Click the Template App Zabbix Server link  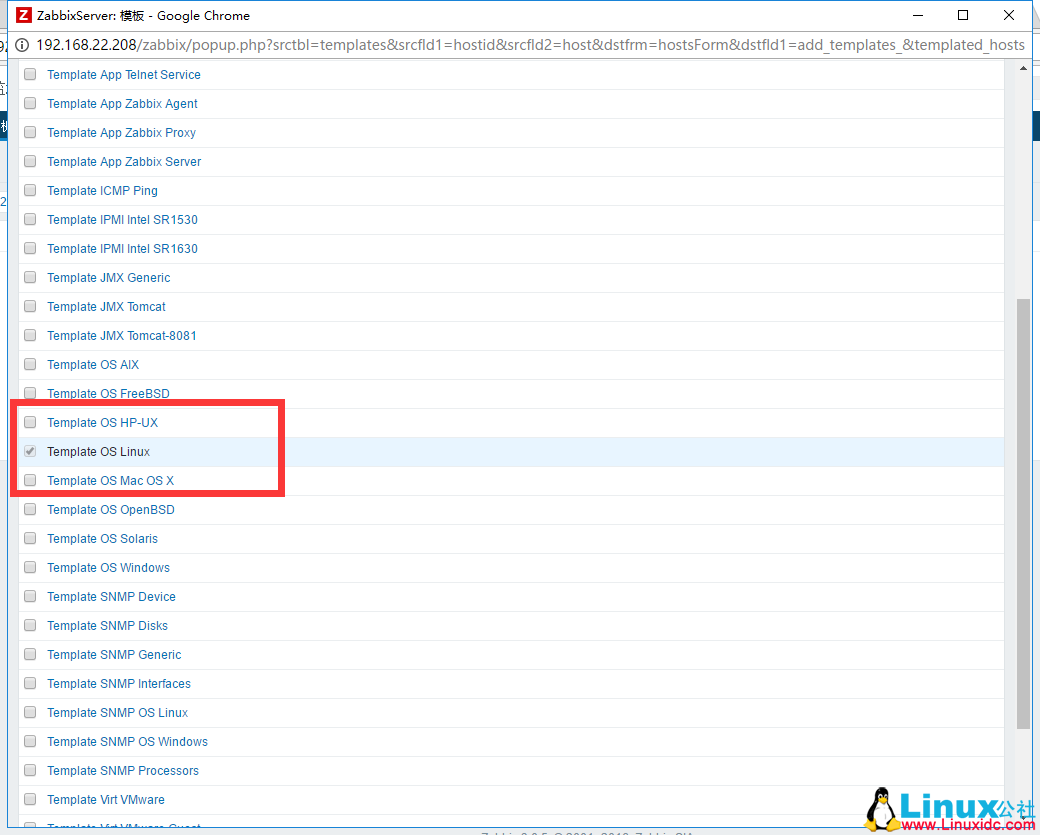(124, 162)
